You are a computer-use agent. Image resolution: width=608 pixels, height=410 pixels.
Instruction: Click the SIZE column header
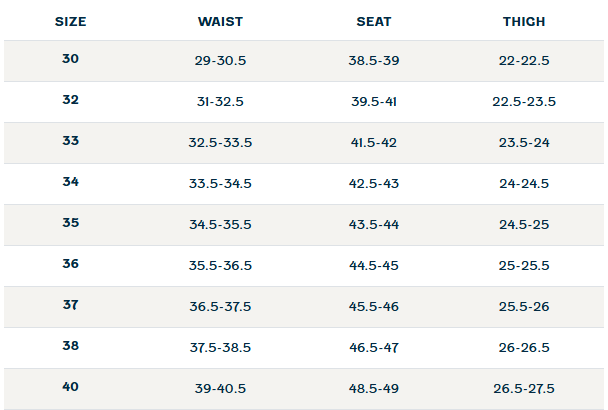[x=70, y=21]
